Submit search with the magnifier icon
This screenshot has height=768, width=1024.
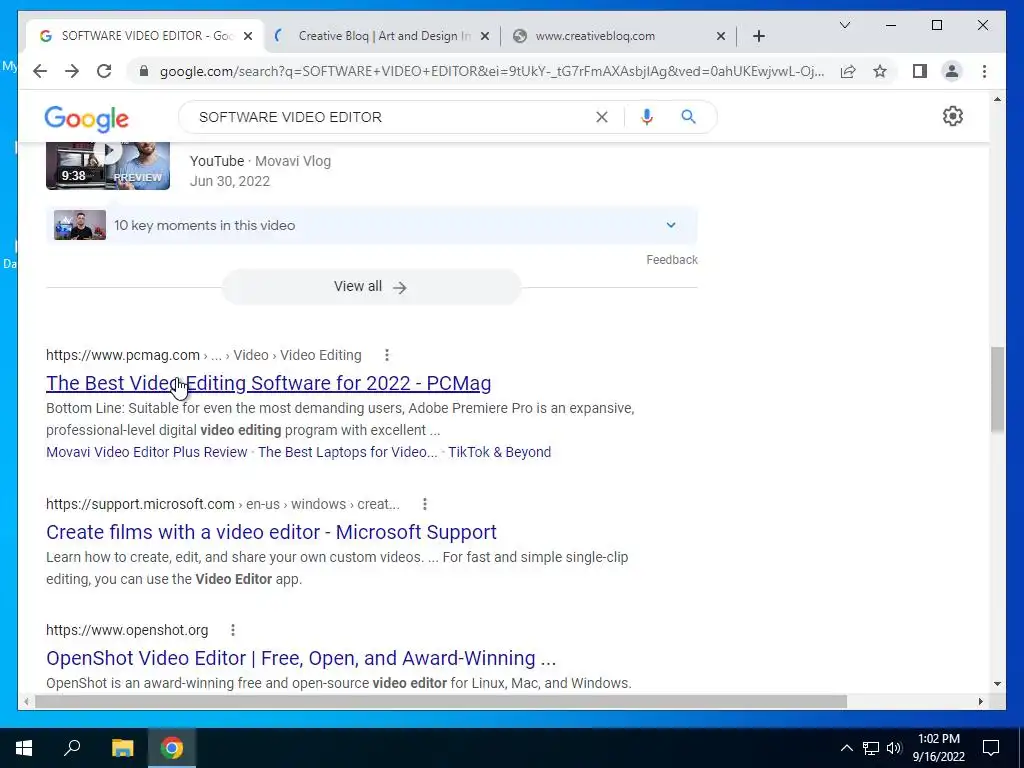(688, 117)
